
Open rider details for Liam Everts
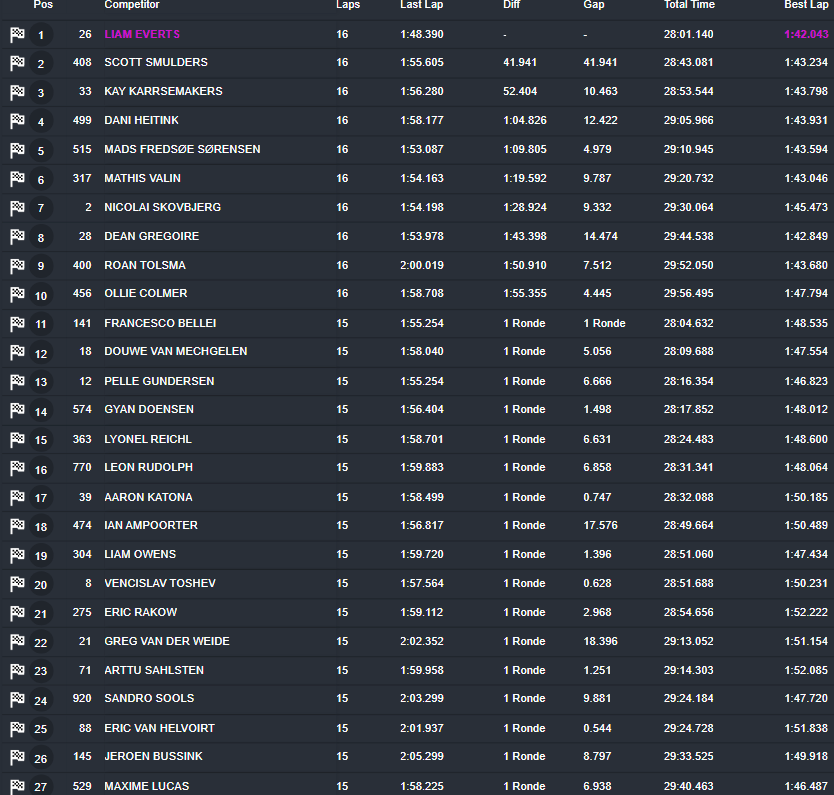point(141,34)
